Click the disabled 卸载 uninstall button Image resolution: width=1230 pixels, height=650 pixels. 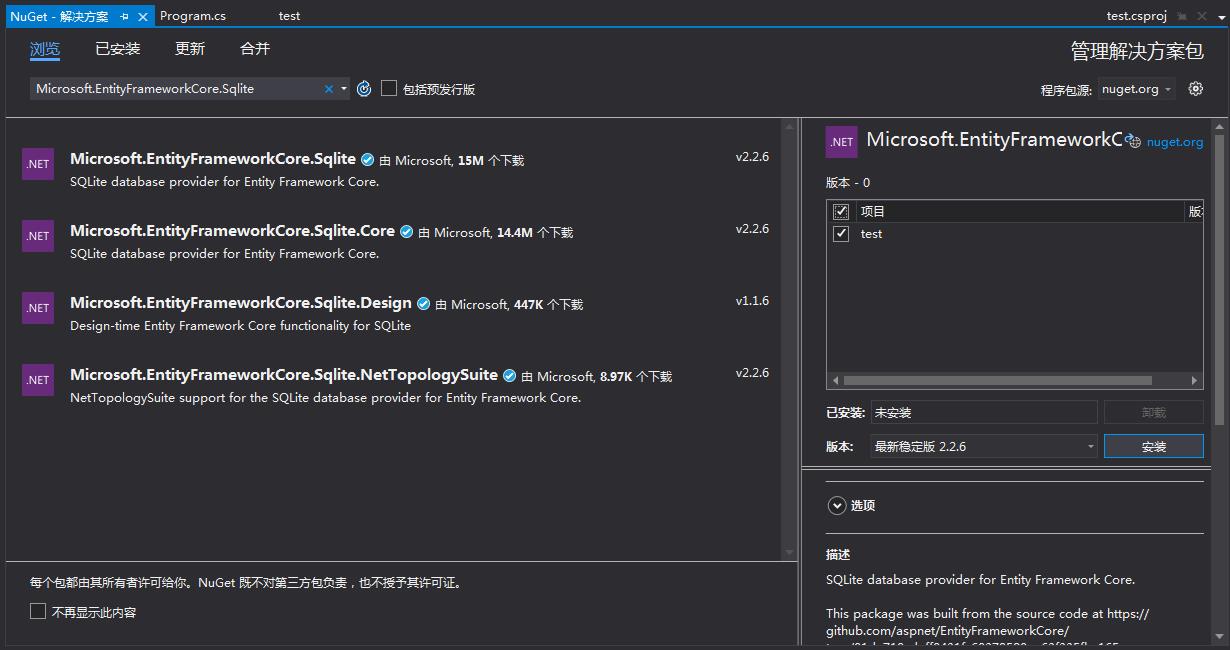coord(1154,412)
